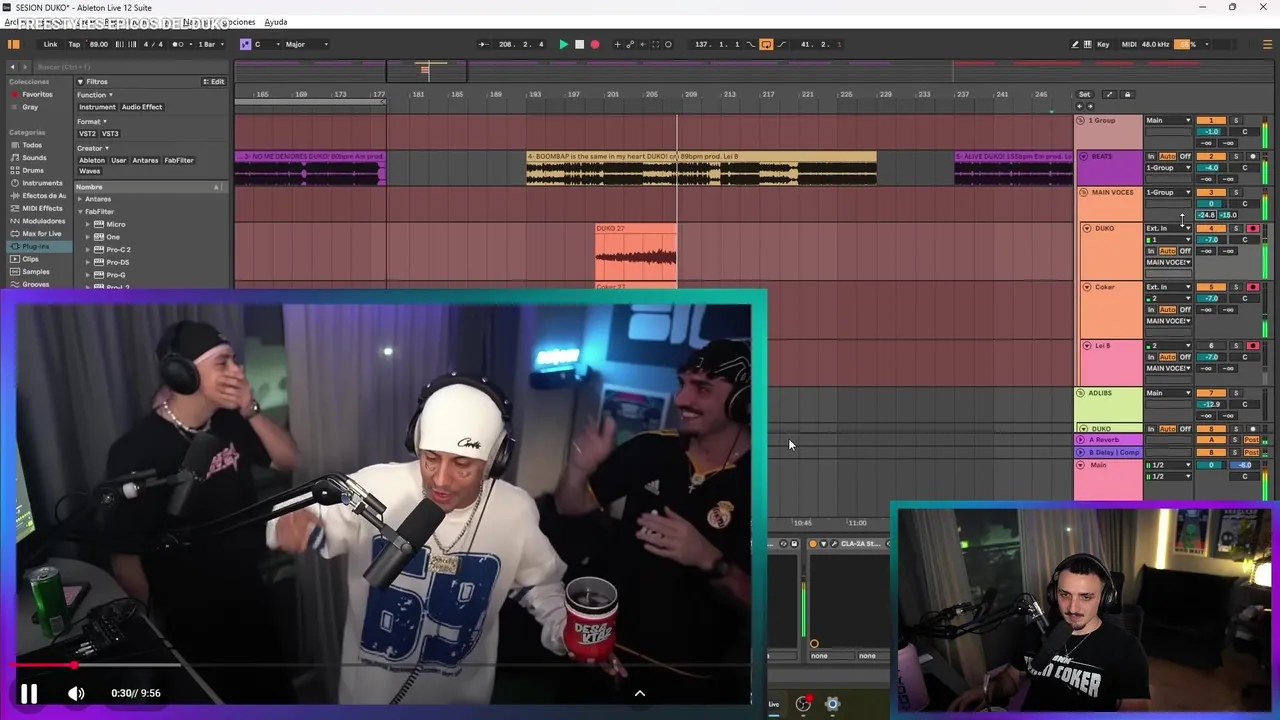1280x720 pixels.
Task: Collapse the Filtros section triangle
Action: [x=80, y=82]
